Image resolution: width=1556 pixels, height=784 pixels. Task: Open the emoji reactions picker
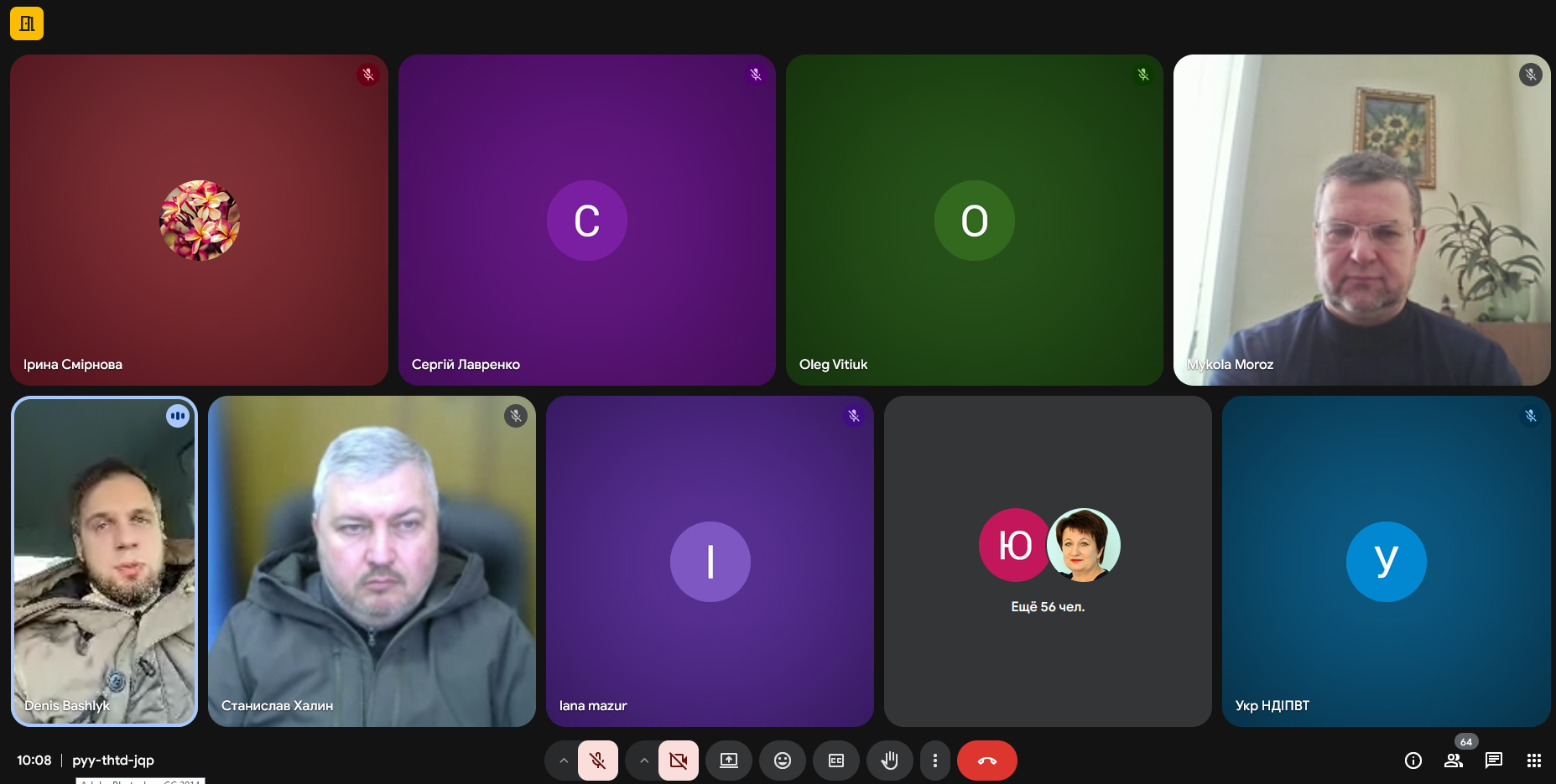(783, 761)
